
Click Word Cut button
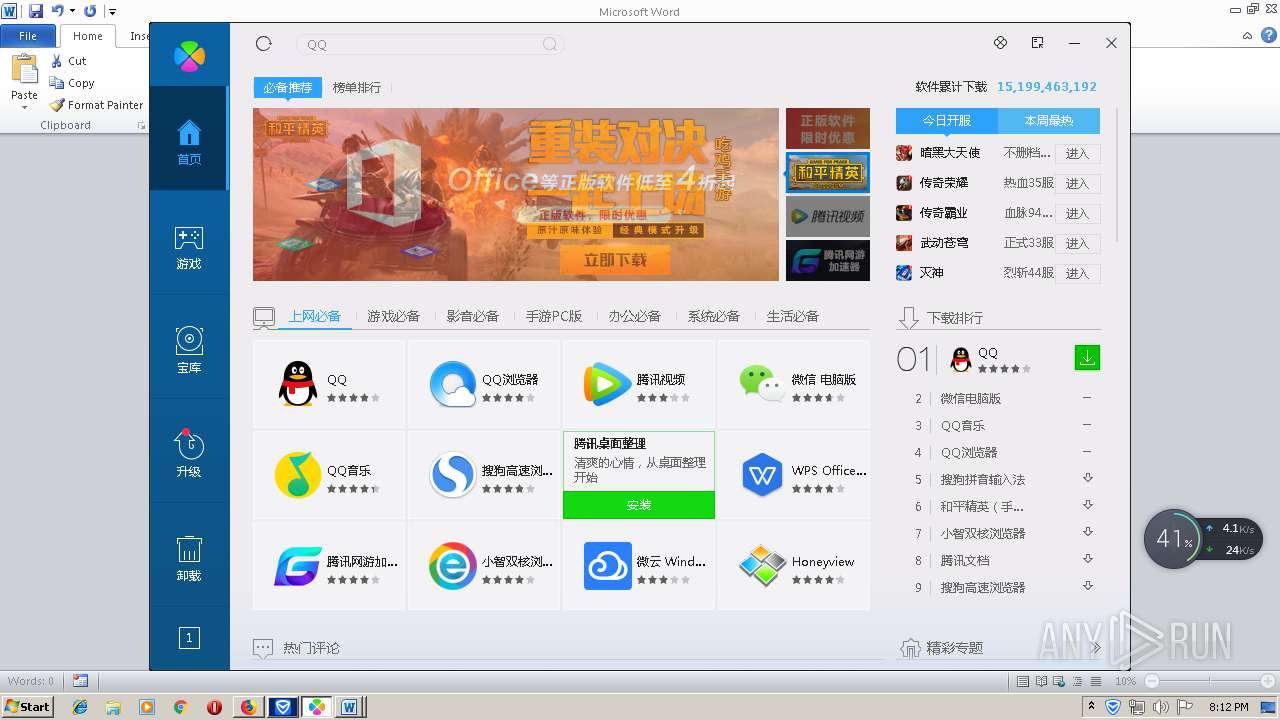(68, 61)
